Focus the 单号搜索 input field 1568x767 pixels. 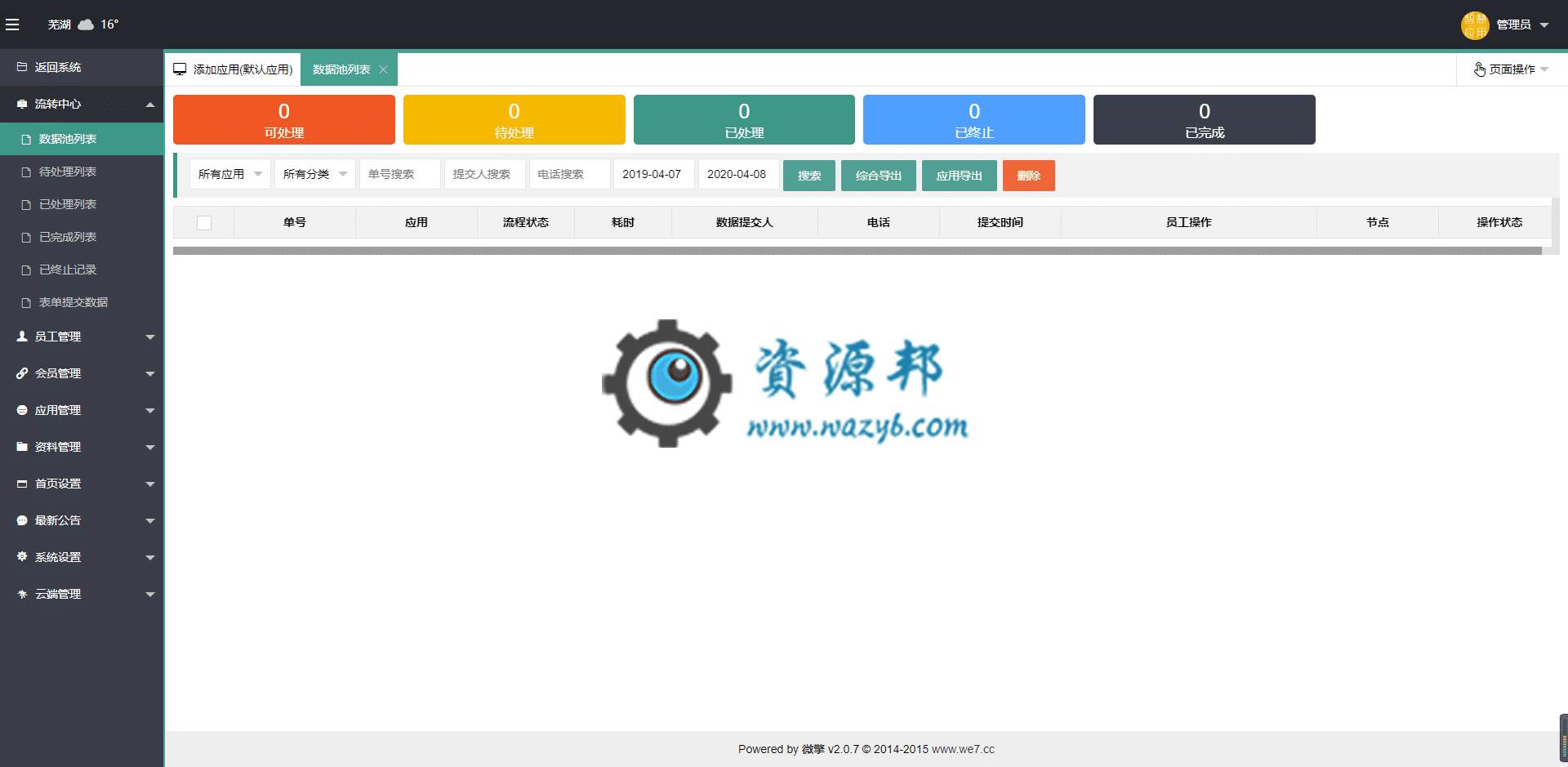[400, 174]
